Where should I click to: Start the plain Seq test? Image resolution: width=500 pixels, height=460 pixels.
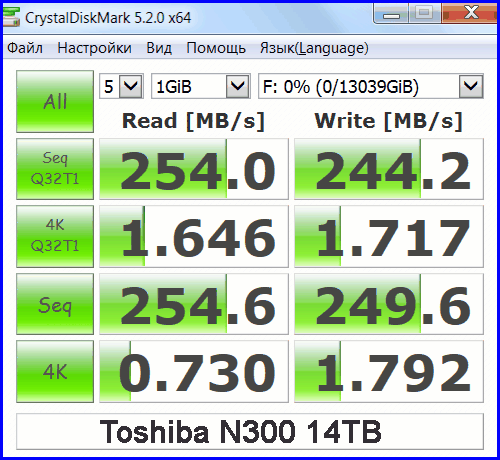coord(55,304)
